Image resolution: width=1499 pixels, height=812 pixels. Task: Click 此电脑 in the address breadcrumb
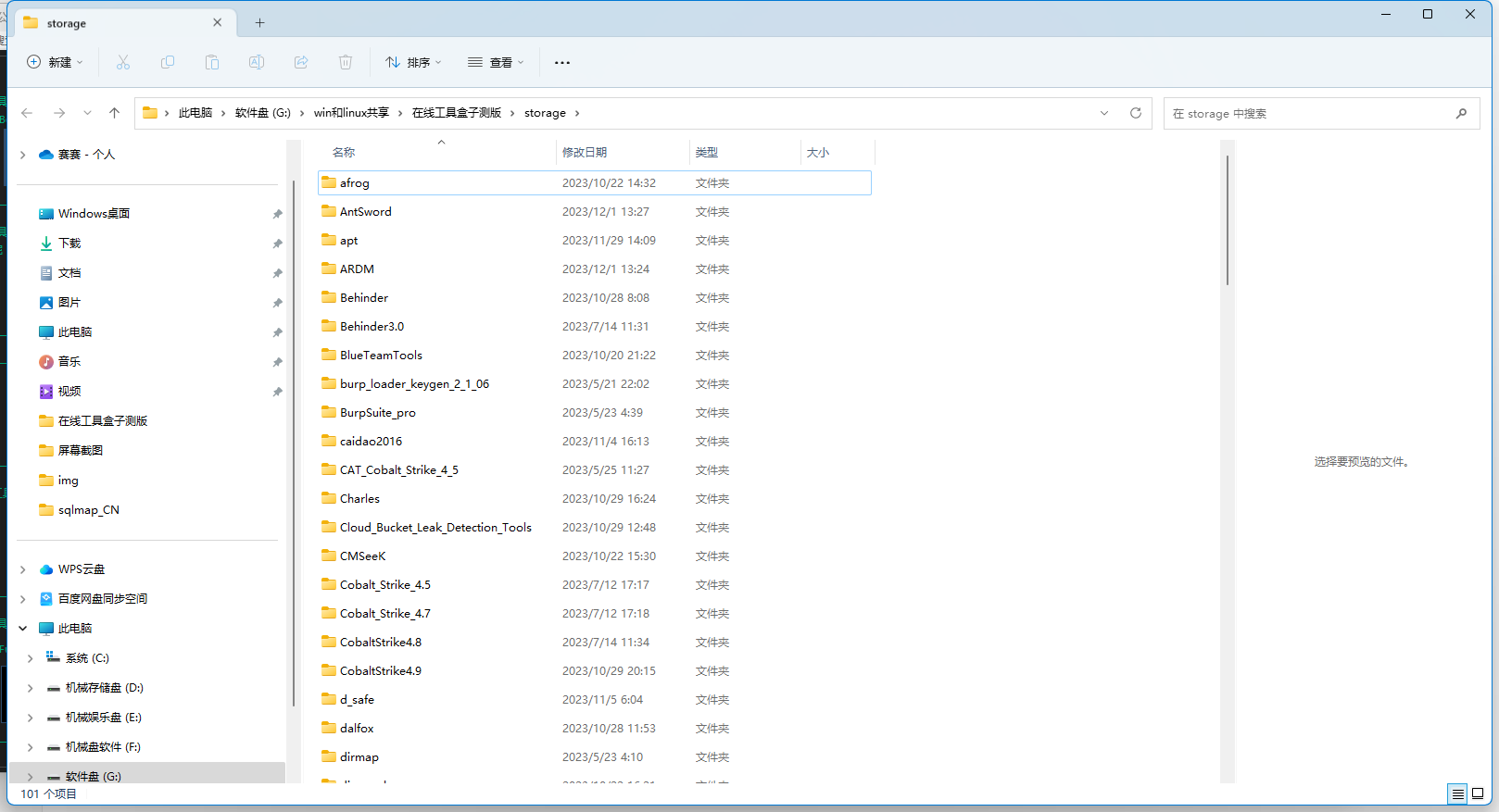click(x=195, y=113)
